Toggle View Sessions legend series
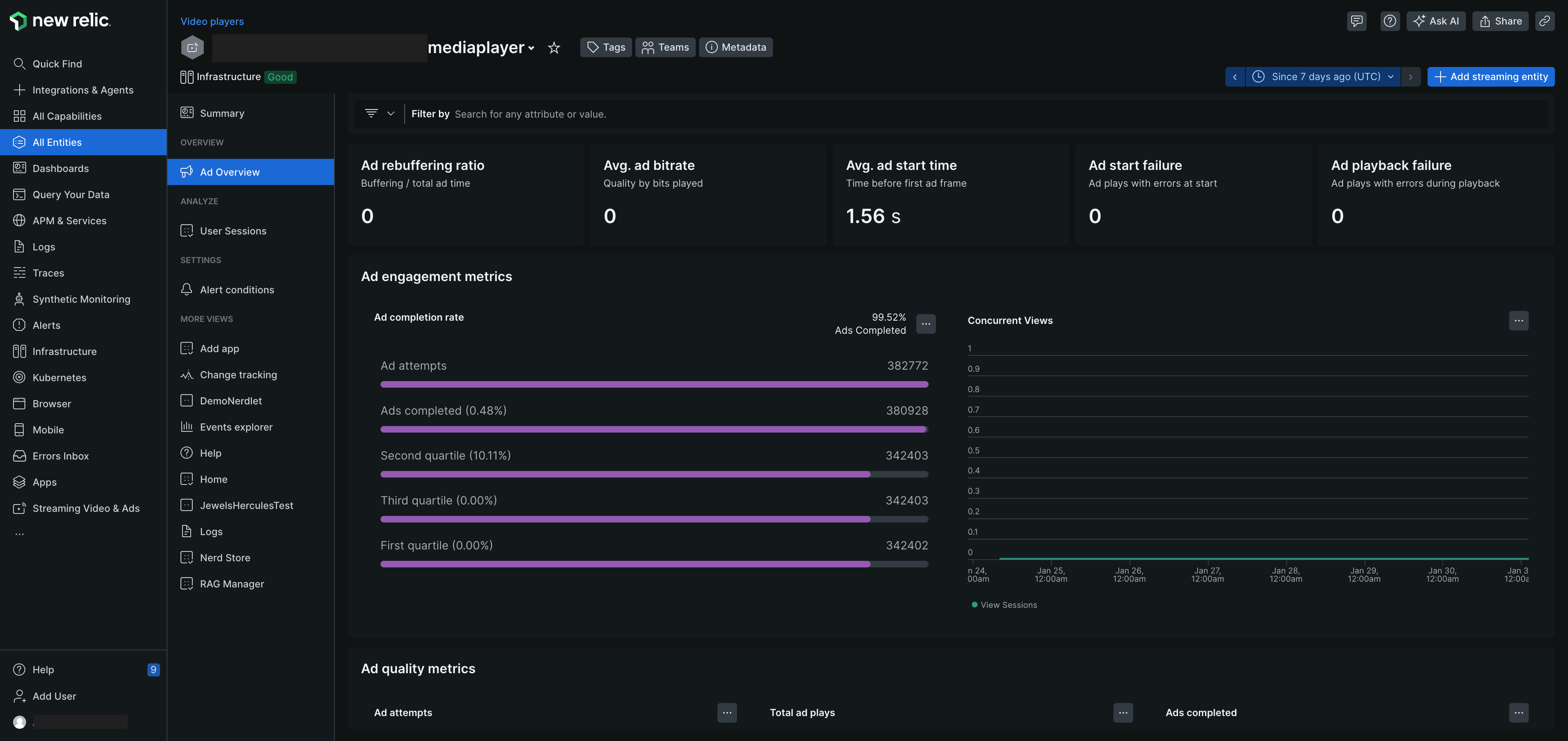The height and width of the screenshot is (741, 1568). pos(1008,605)
